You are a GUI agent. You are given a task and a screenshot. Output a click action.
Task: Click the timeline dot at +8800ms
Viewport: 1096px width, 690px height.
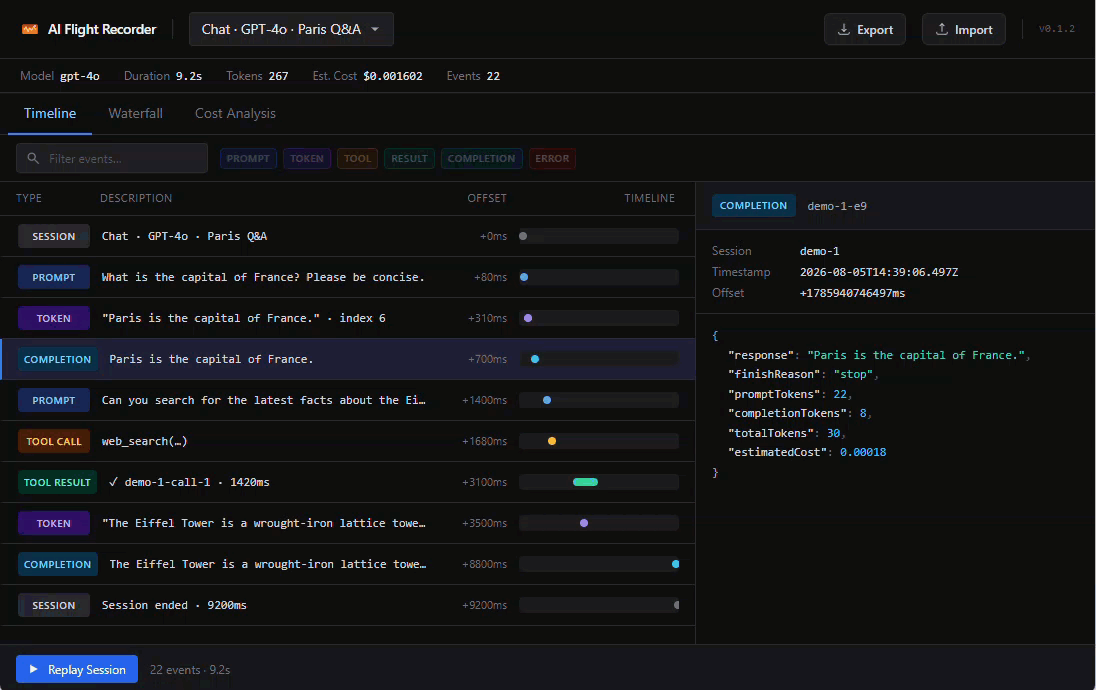675,564
